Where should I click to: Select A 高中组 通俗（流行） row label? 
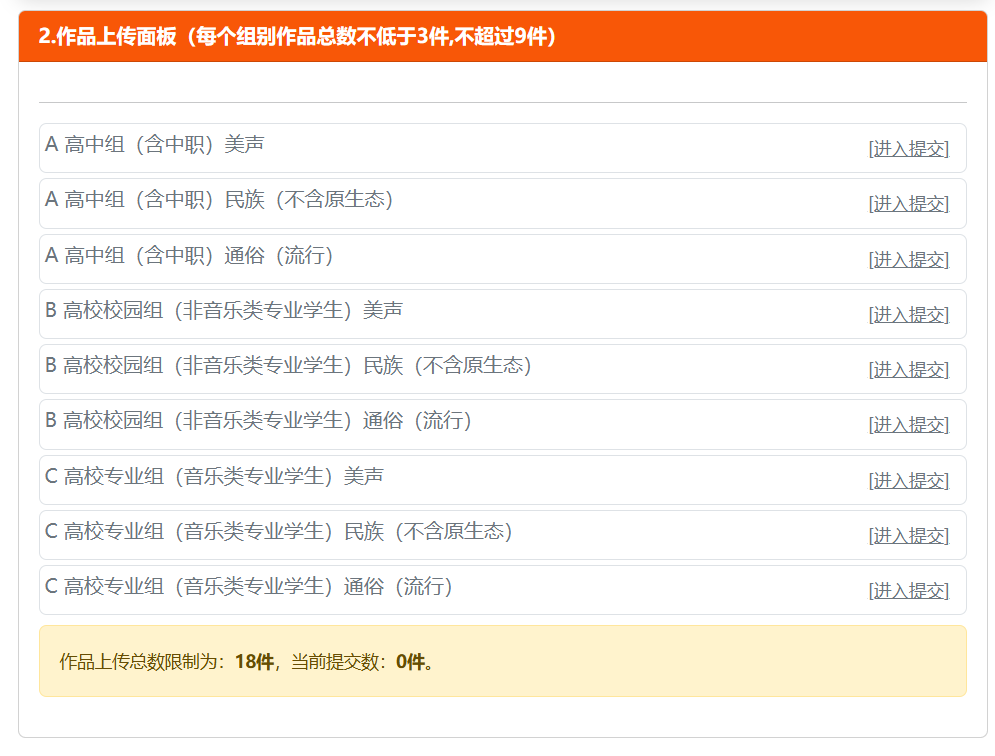pyautogui.click(x=189, y=255)
